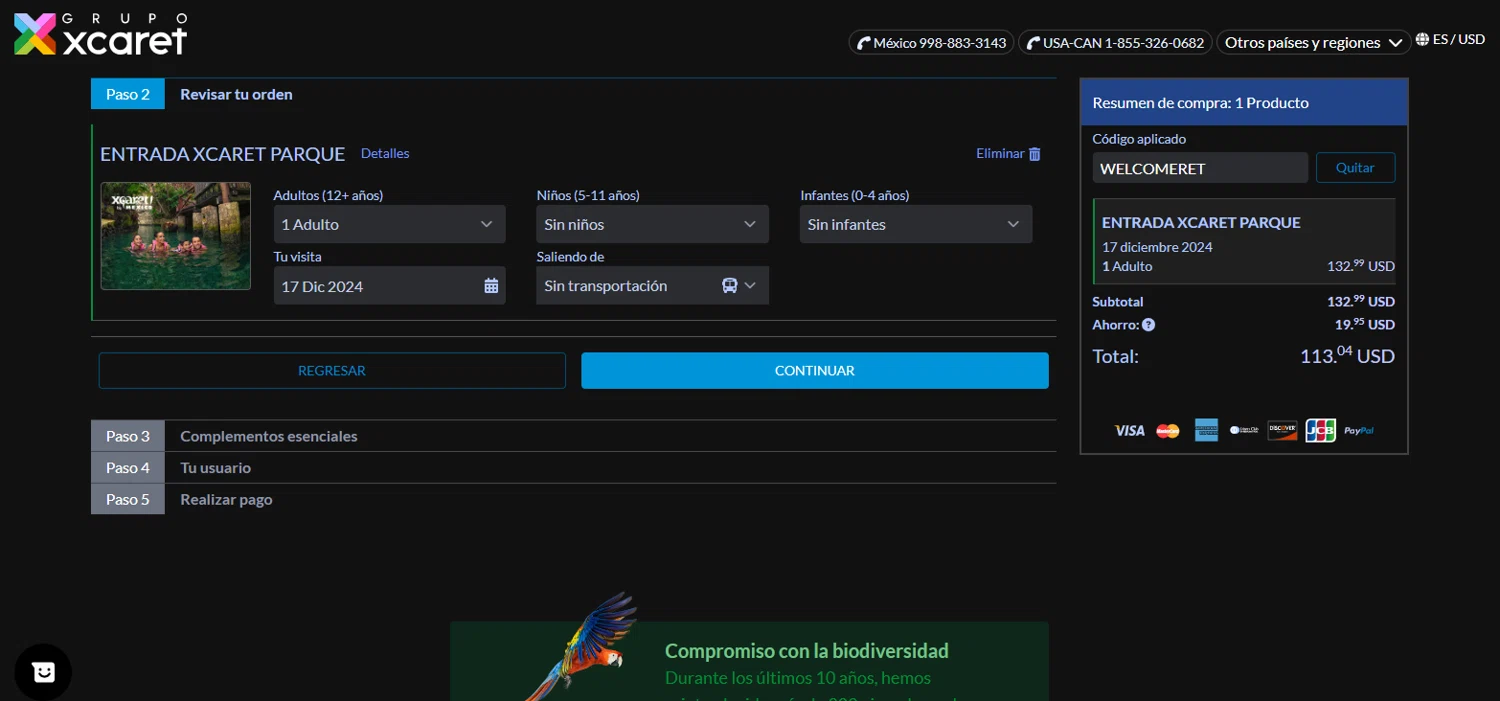Click the CONTINUAR button

815,371
